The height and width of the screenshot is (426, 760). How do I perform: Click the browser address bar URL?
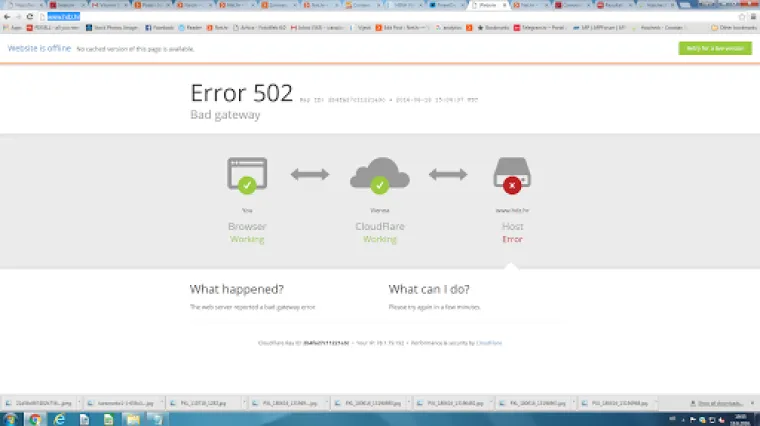click(x=62, y=17)
